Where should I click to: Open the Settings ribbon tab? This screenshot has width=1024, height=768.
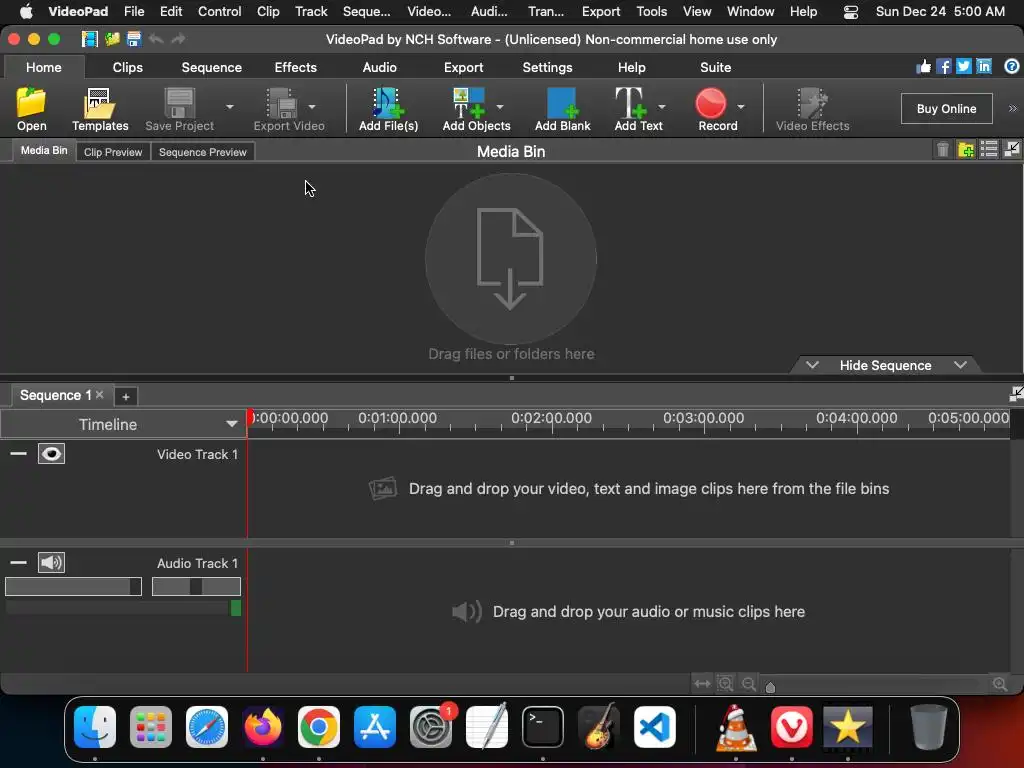point(547,67)
